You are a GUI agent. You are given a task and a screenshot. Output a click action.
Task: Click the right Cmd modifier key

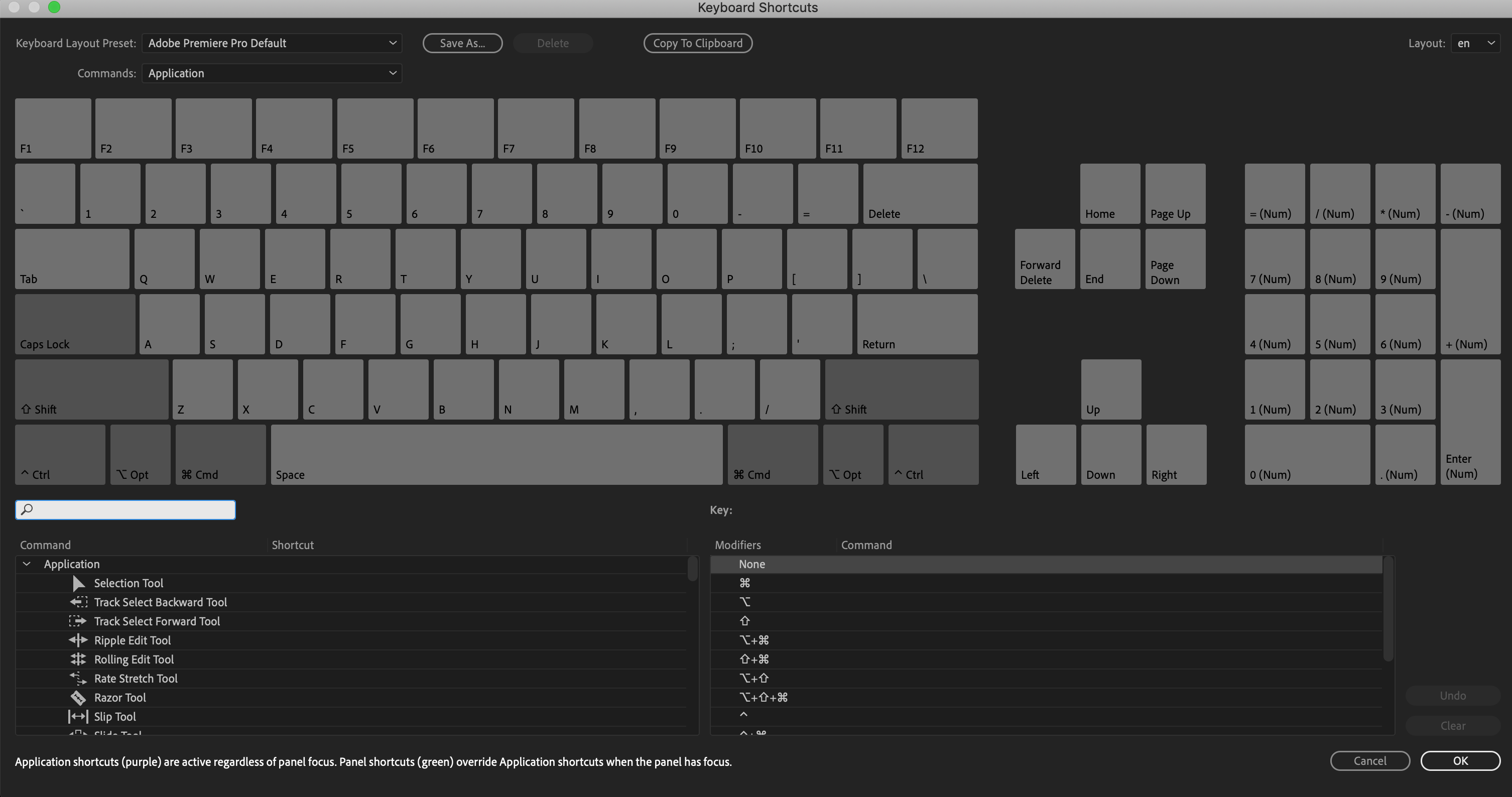(773, 454)
